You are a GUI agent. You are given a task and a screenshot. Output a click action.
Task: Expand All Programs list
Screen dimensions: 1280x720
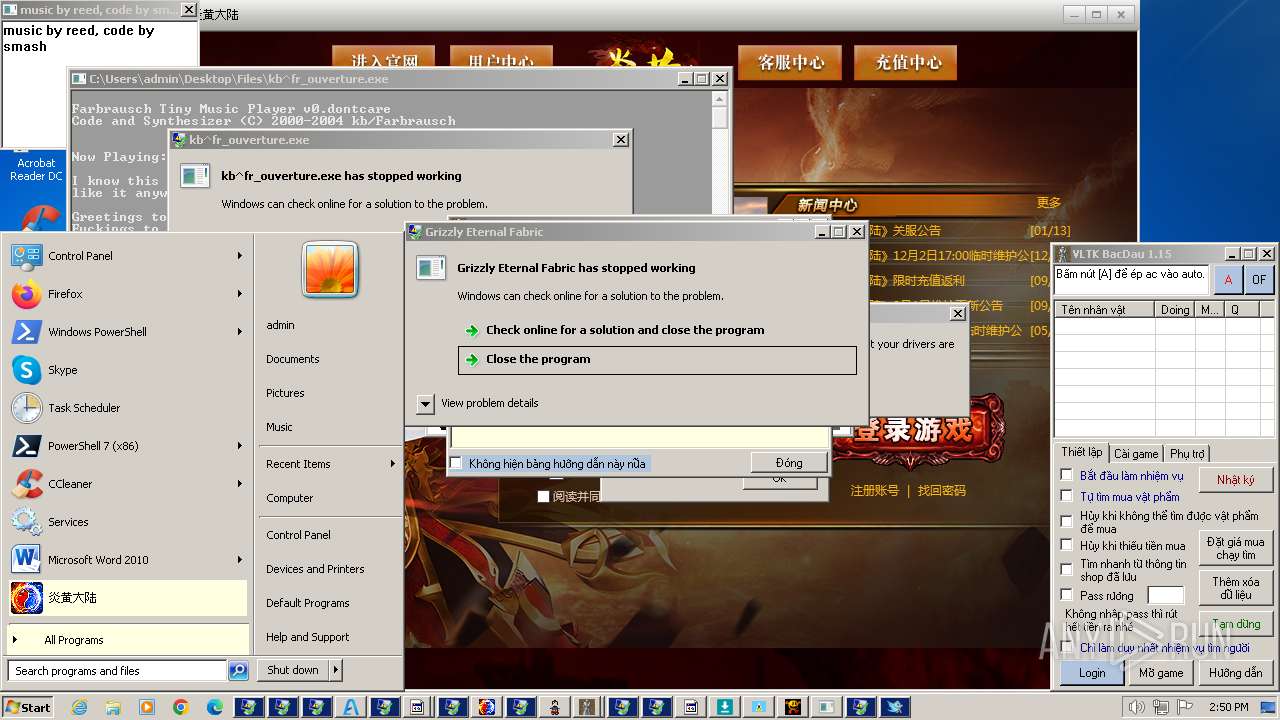127,640
